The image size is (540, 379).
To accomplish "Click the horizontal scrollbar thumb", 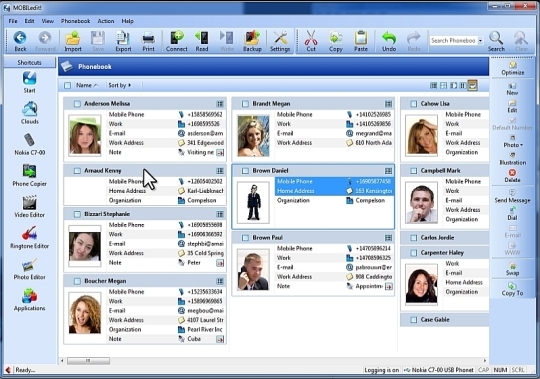I will (89, 361).
